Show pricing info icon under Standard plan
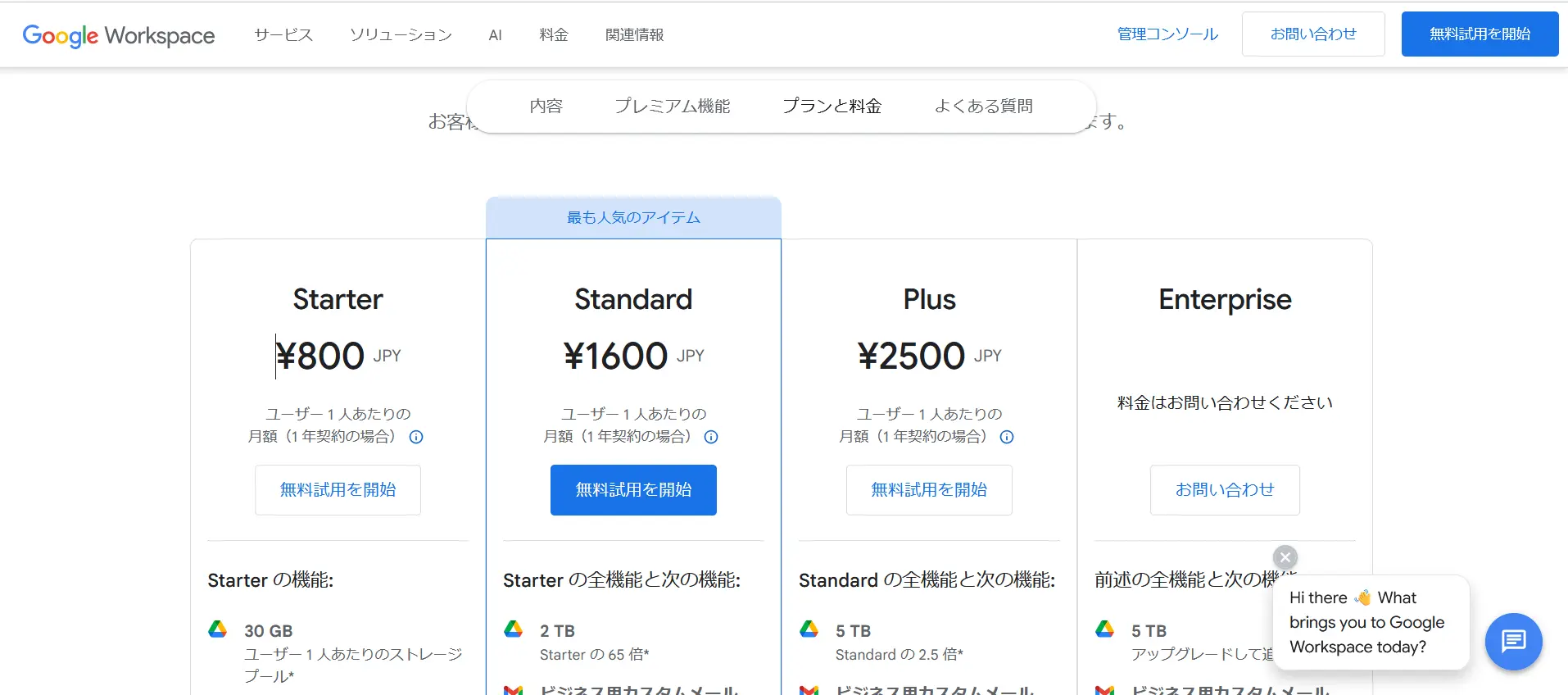 [711, 437]
